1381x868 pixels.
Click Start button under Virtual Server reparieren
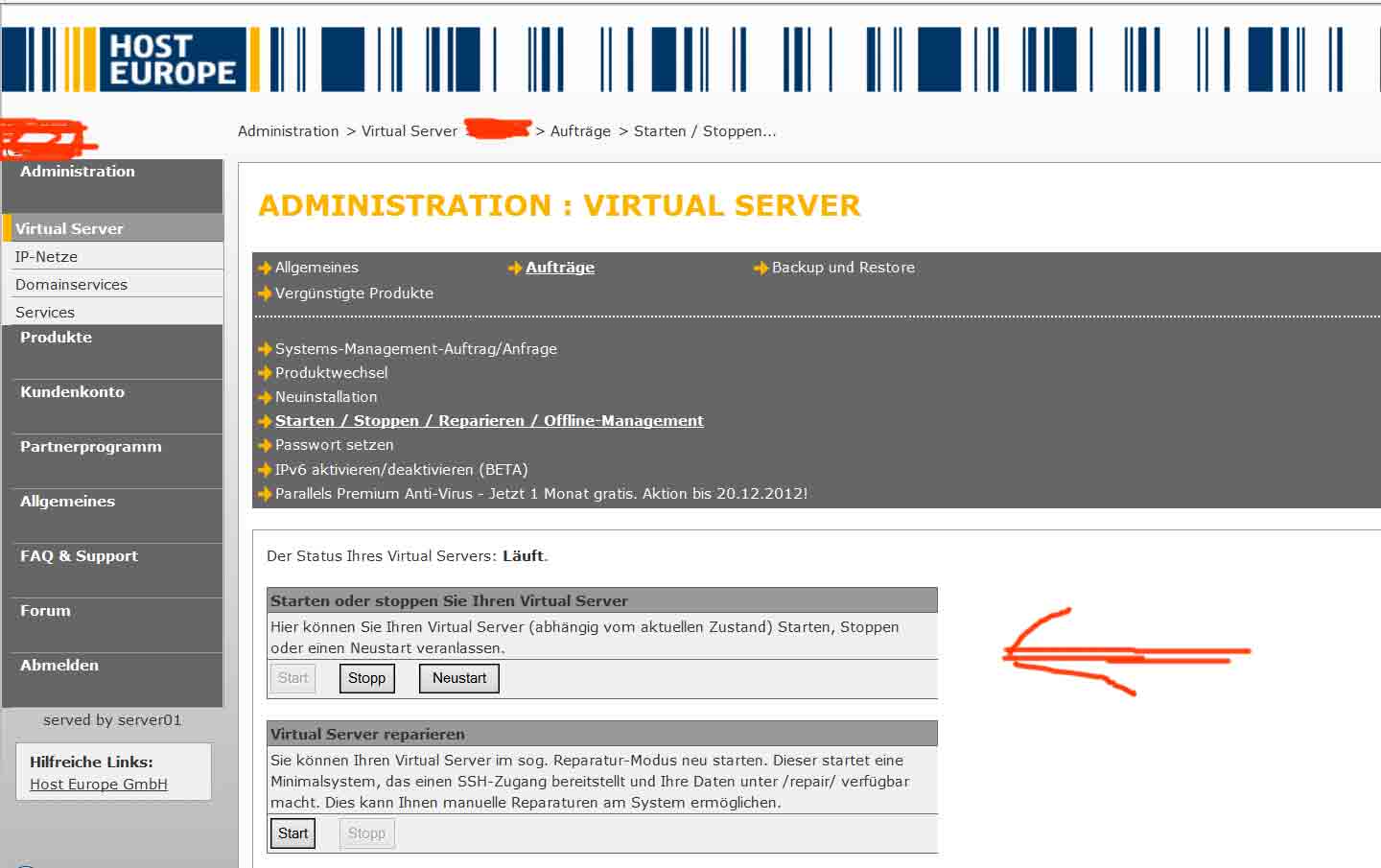point(293,833)
